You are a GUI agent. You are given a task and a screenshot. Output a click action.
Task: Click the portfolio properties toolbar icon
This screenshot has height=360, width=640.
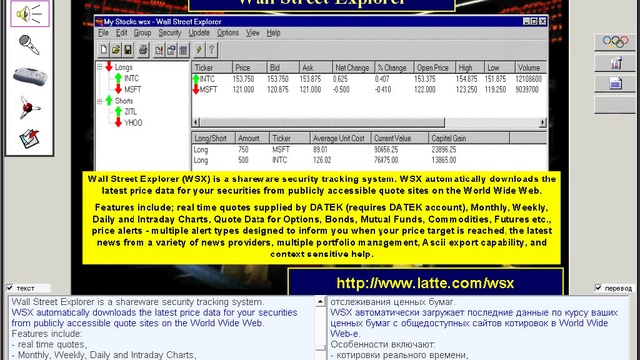171,50
